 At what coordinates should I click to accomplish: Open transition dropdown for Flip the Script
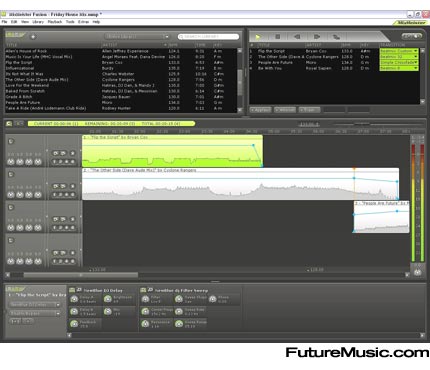tap(399, 51)
